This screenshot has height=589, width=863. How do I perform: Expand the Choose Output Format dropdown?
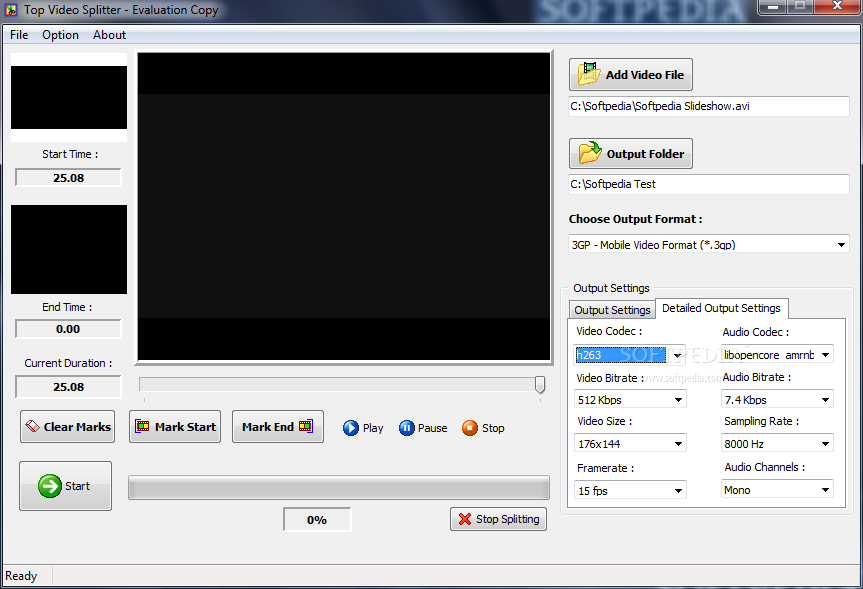841,244
